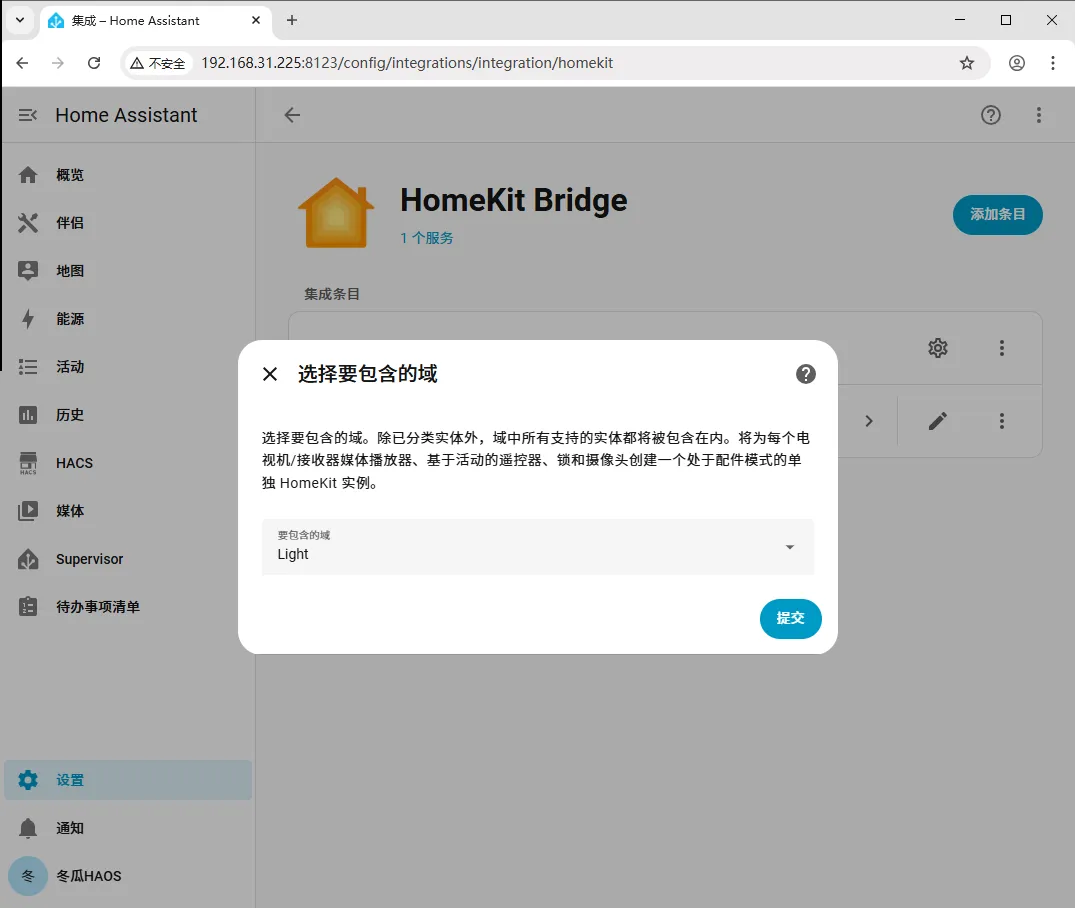
Task: Open a new browser tab
Action: pos(291,21)
